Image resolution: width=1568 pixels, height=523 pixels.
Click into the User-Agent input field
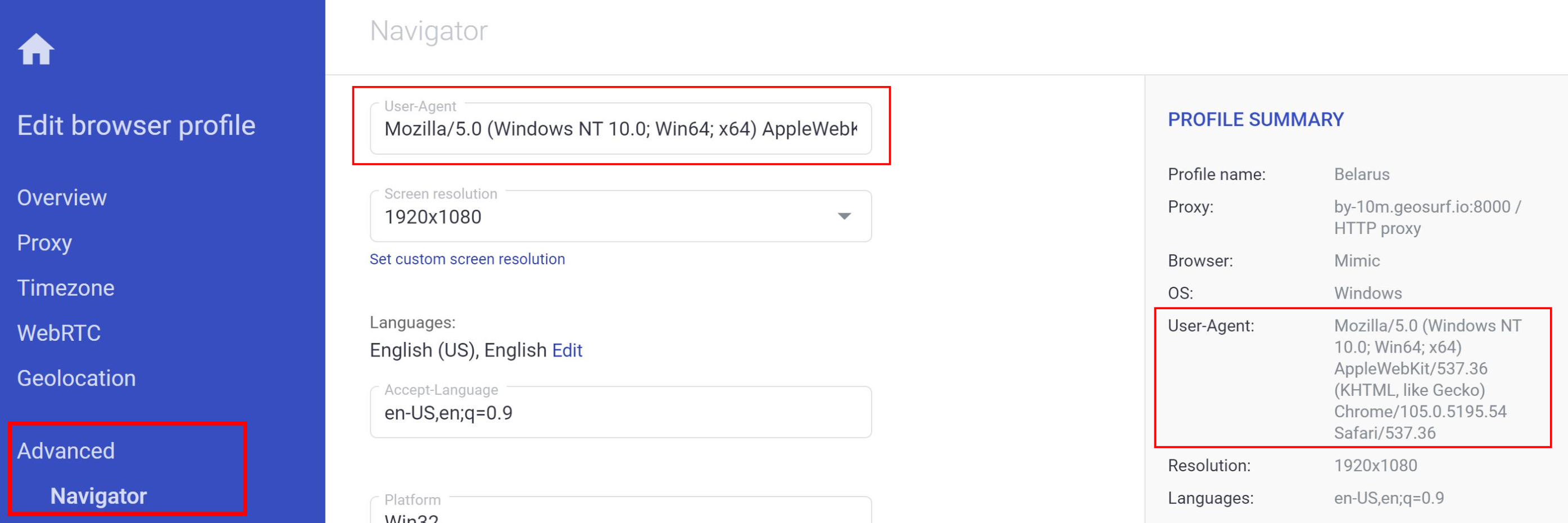point(620,128)
